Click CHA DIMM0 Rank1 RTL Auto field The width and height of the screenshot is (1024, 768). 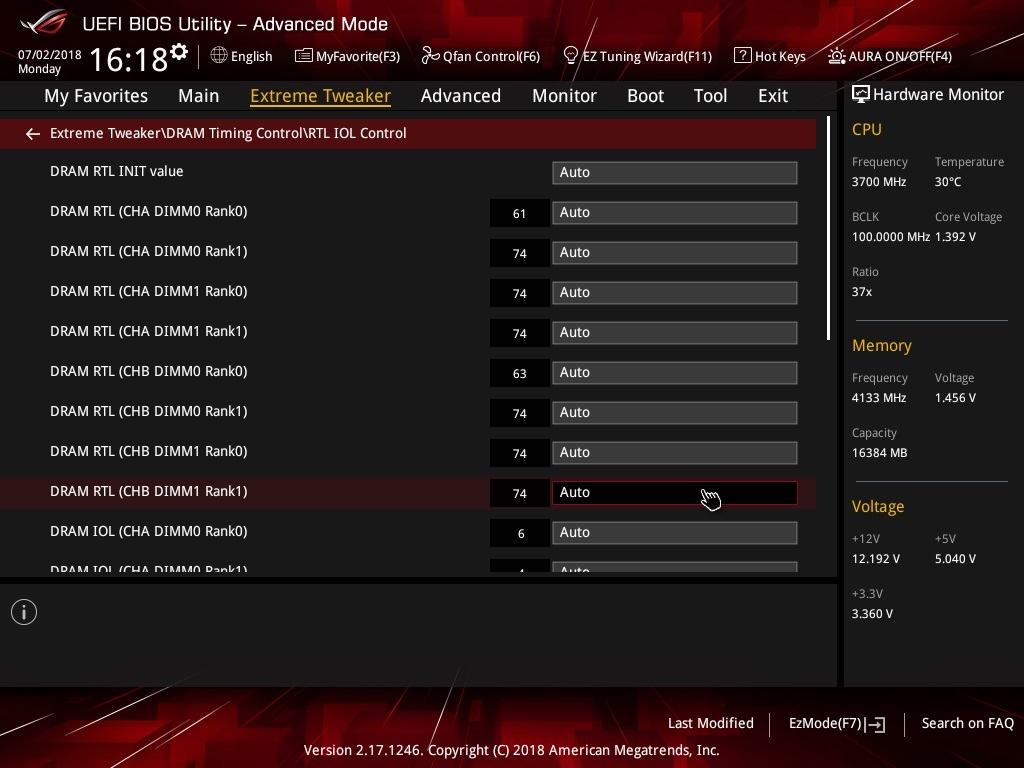click(x=675, y=252)
